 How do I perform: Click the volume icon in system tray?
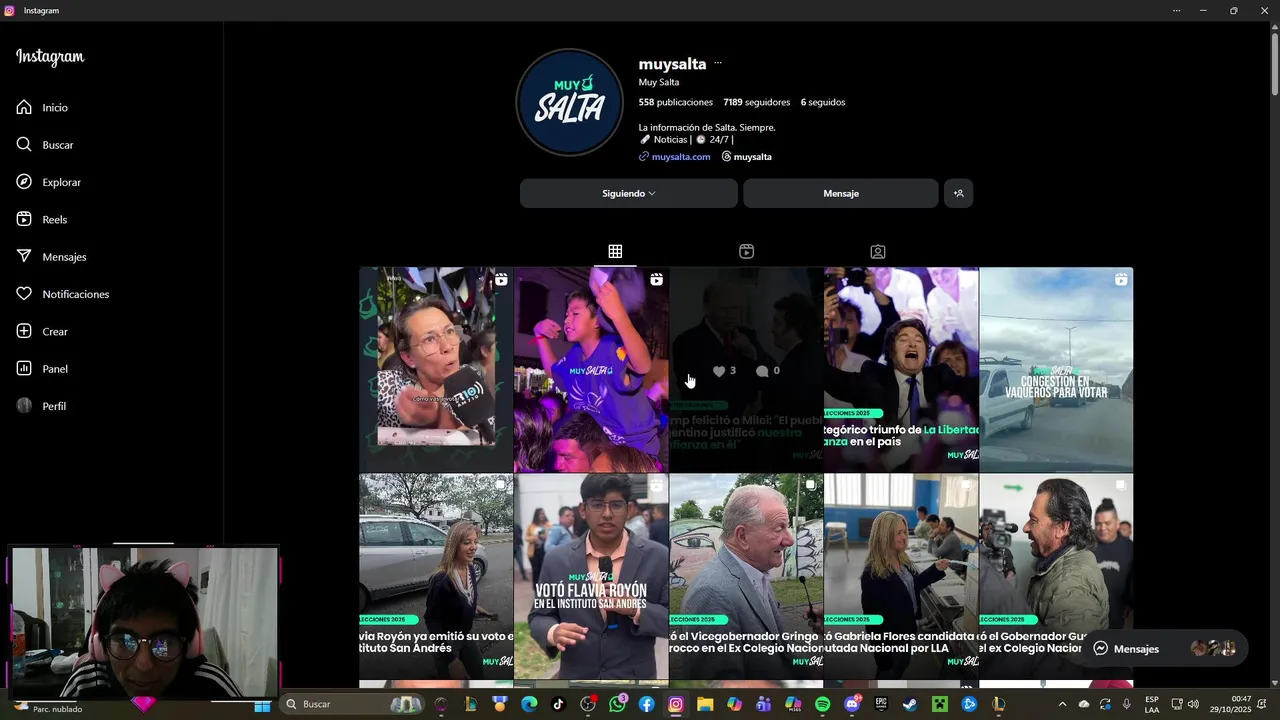tap(1193, 704)
